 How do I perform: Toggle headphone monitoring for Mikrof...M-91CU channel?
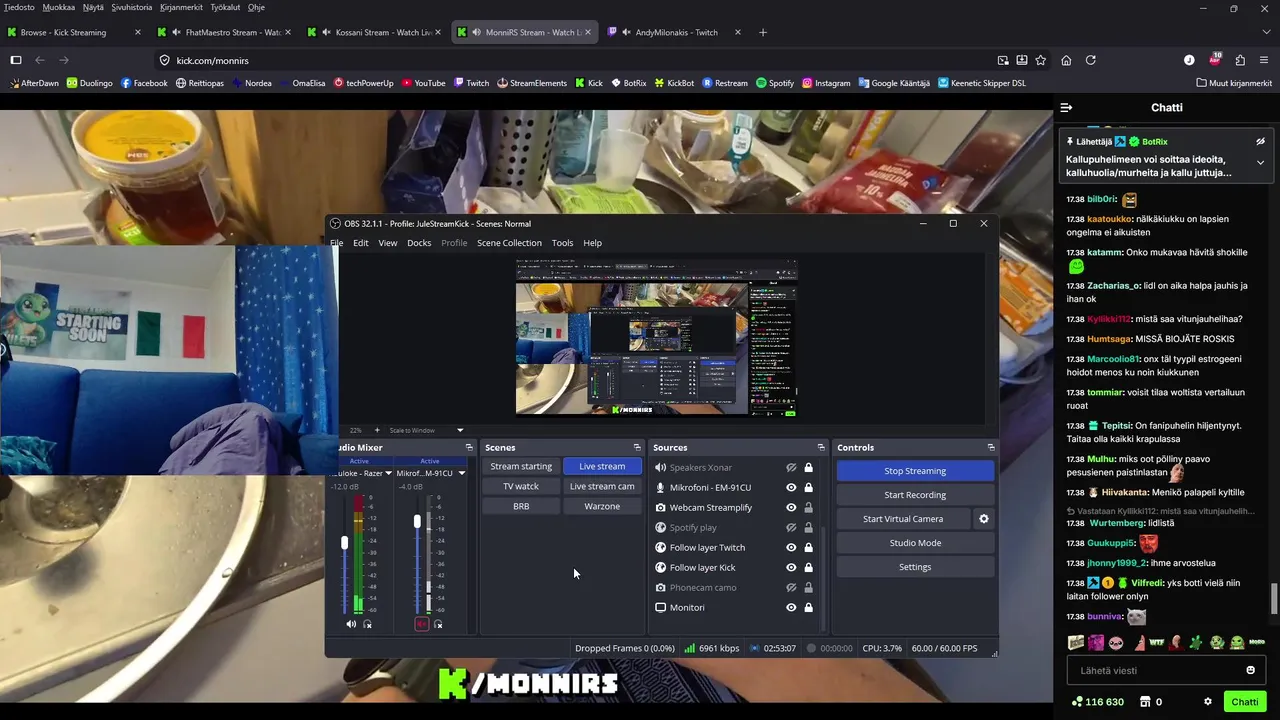[x=438, y=624]
